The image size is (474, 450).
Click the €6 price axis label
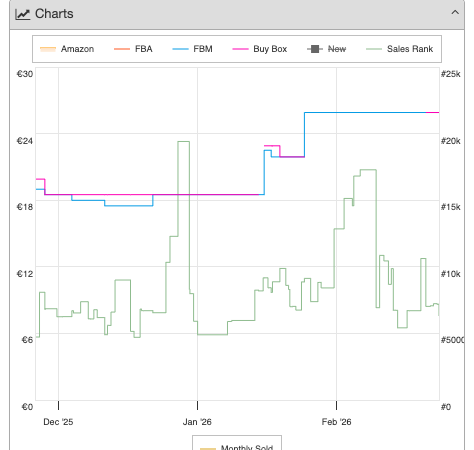pos(27,340)
